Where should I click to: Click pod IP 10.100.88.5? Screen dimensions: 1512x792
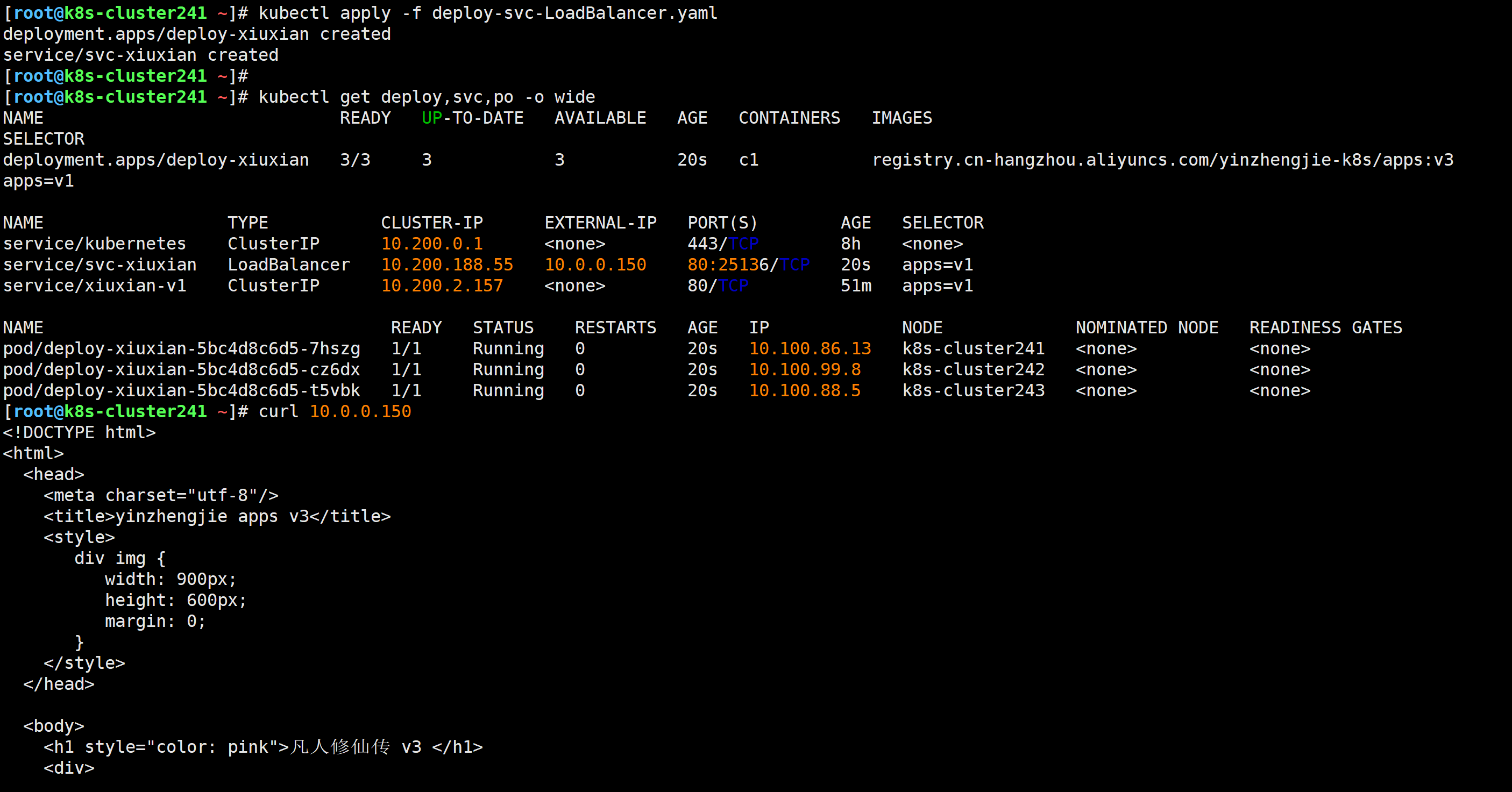tap(805, 391)
